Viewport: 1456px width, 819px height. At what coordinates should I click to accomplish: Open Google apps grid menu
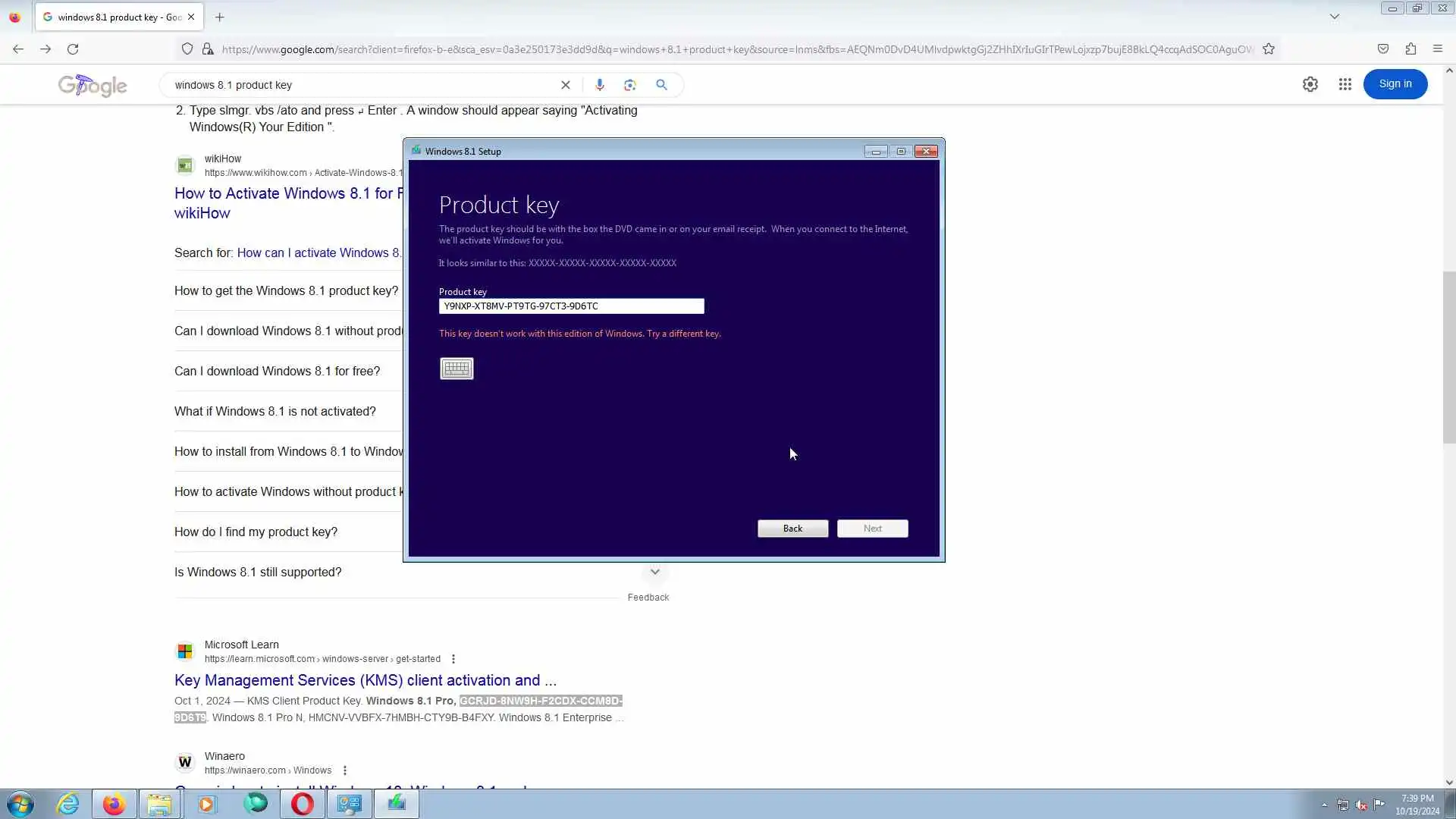pyautogui.click(x=1345, y=84)
